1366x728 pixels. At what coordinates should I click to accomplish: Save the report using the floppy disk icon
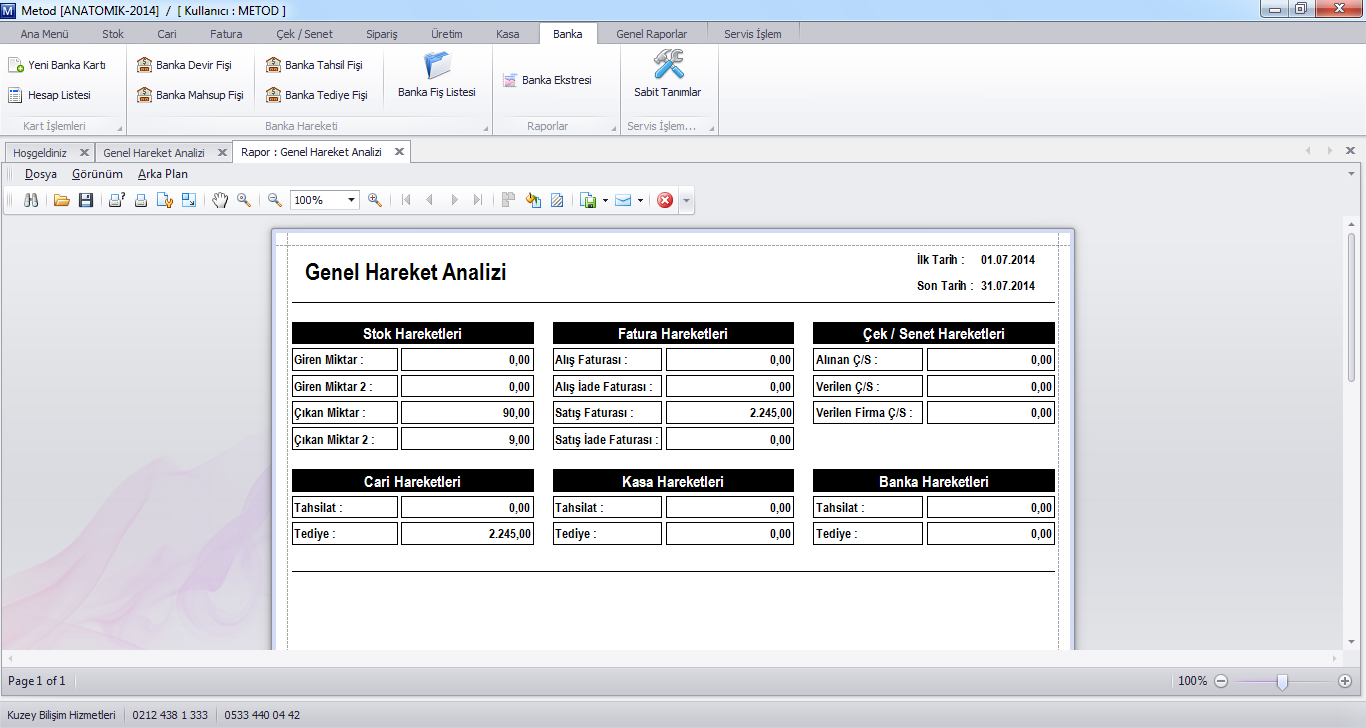(x=86, y=200)
